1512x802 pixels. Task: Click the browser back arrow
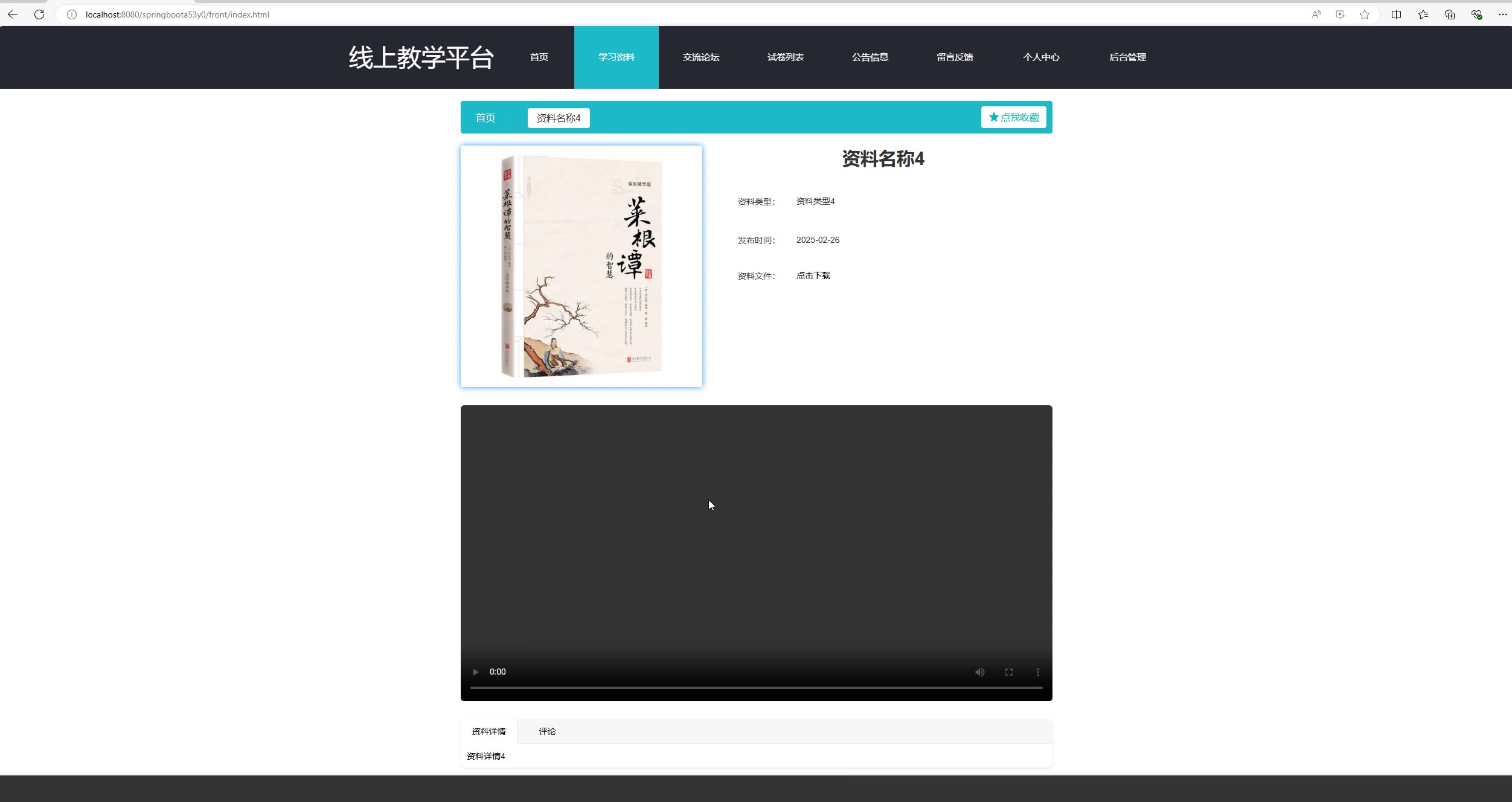(x=13, y=14)
